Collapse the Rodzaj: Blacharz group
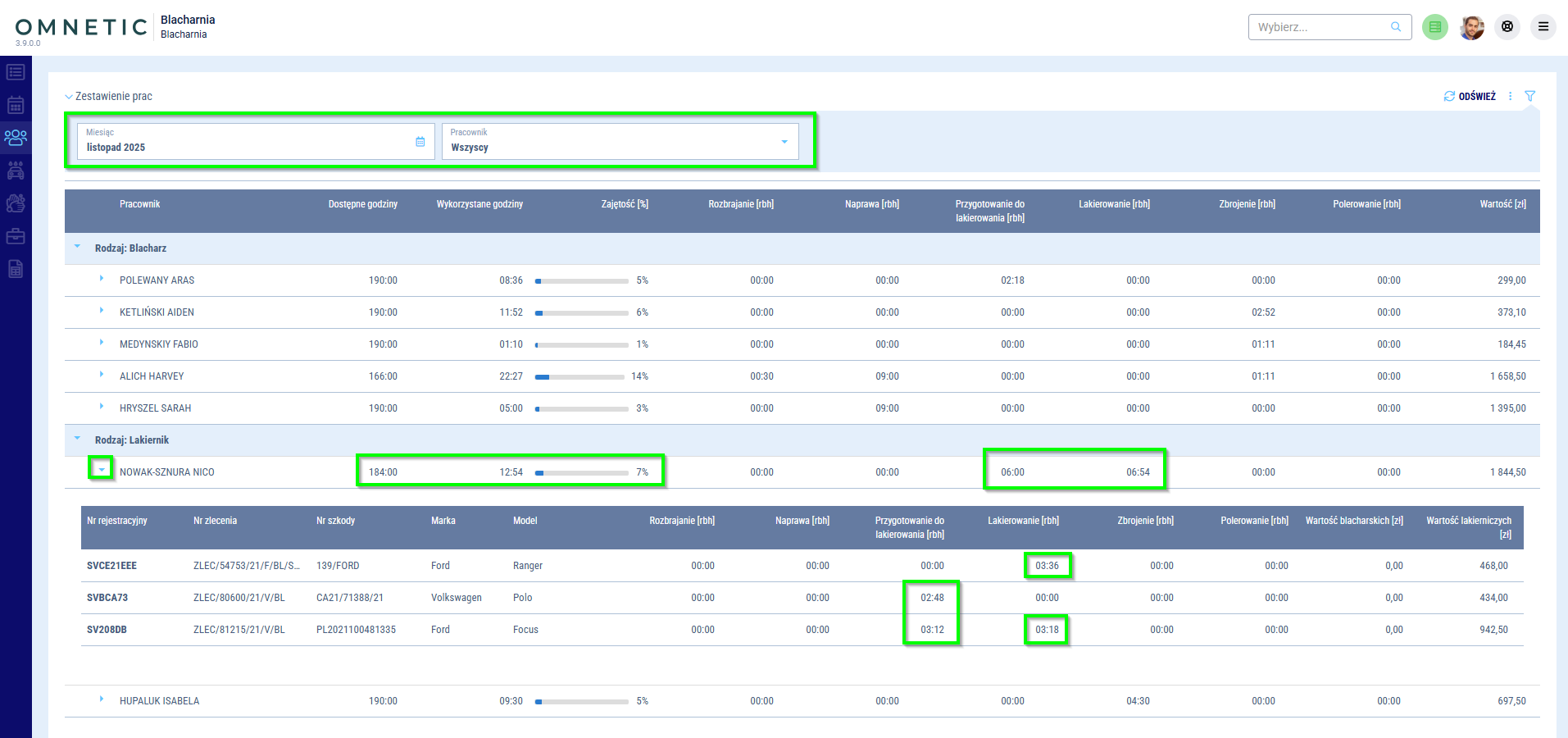The width and height of the screenshot is (1568, 738). point(78,247)
